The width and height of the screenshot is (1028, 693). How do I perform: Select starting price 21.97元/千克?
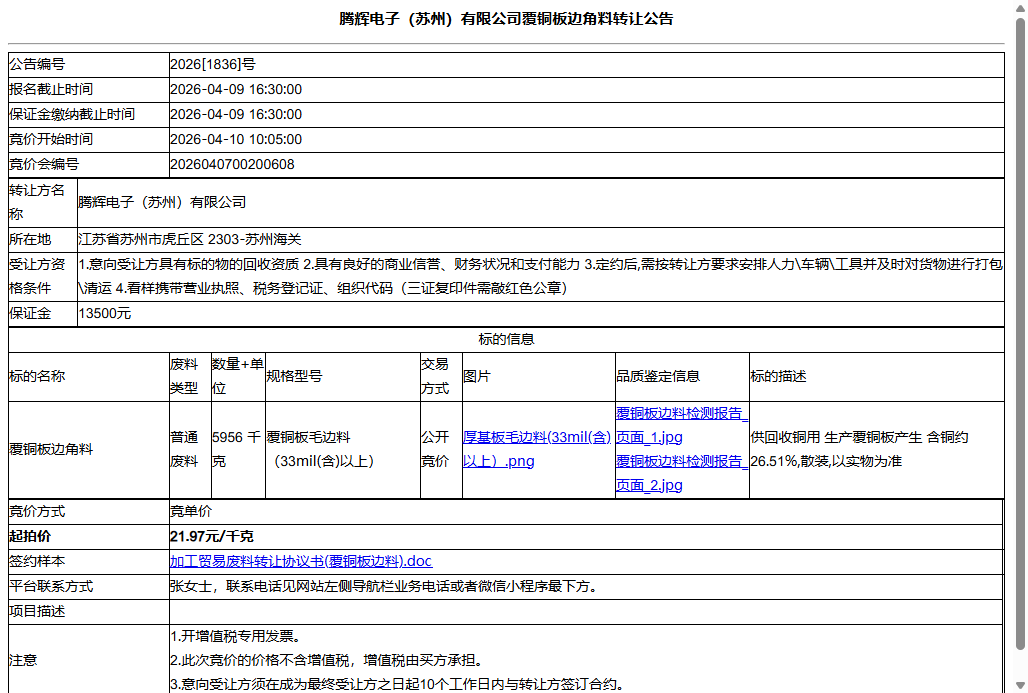tap(212, 536)
